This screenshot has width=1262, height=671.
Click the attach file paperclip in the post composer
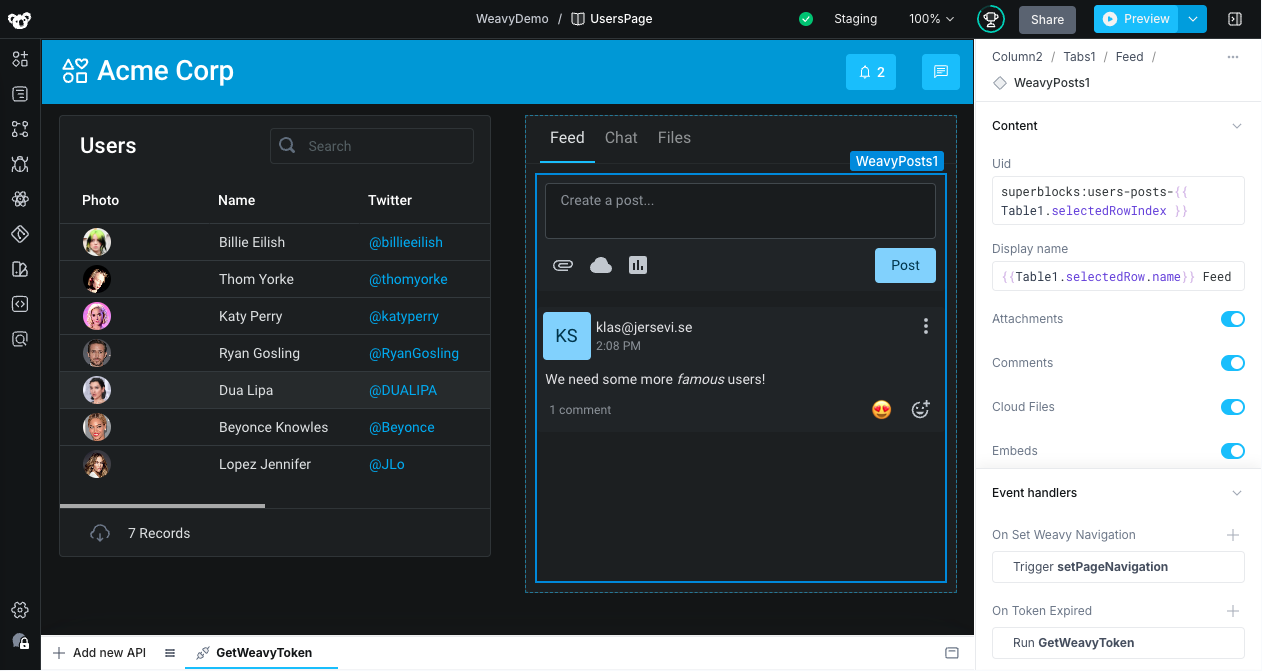(563, 265)
